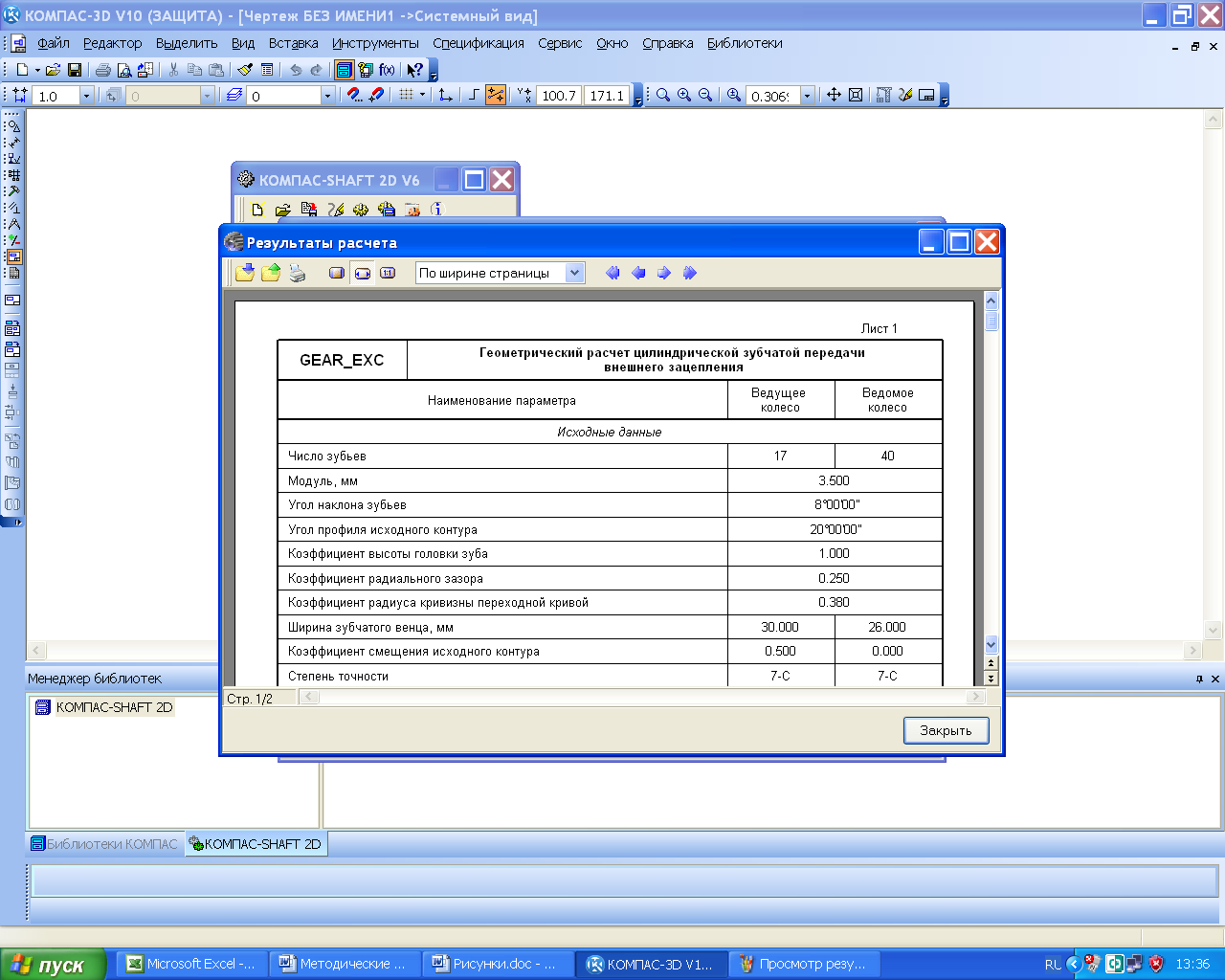Print the calculation results report
The height and width of the screenshot is (980, 1225).
coord(297,273)
